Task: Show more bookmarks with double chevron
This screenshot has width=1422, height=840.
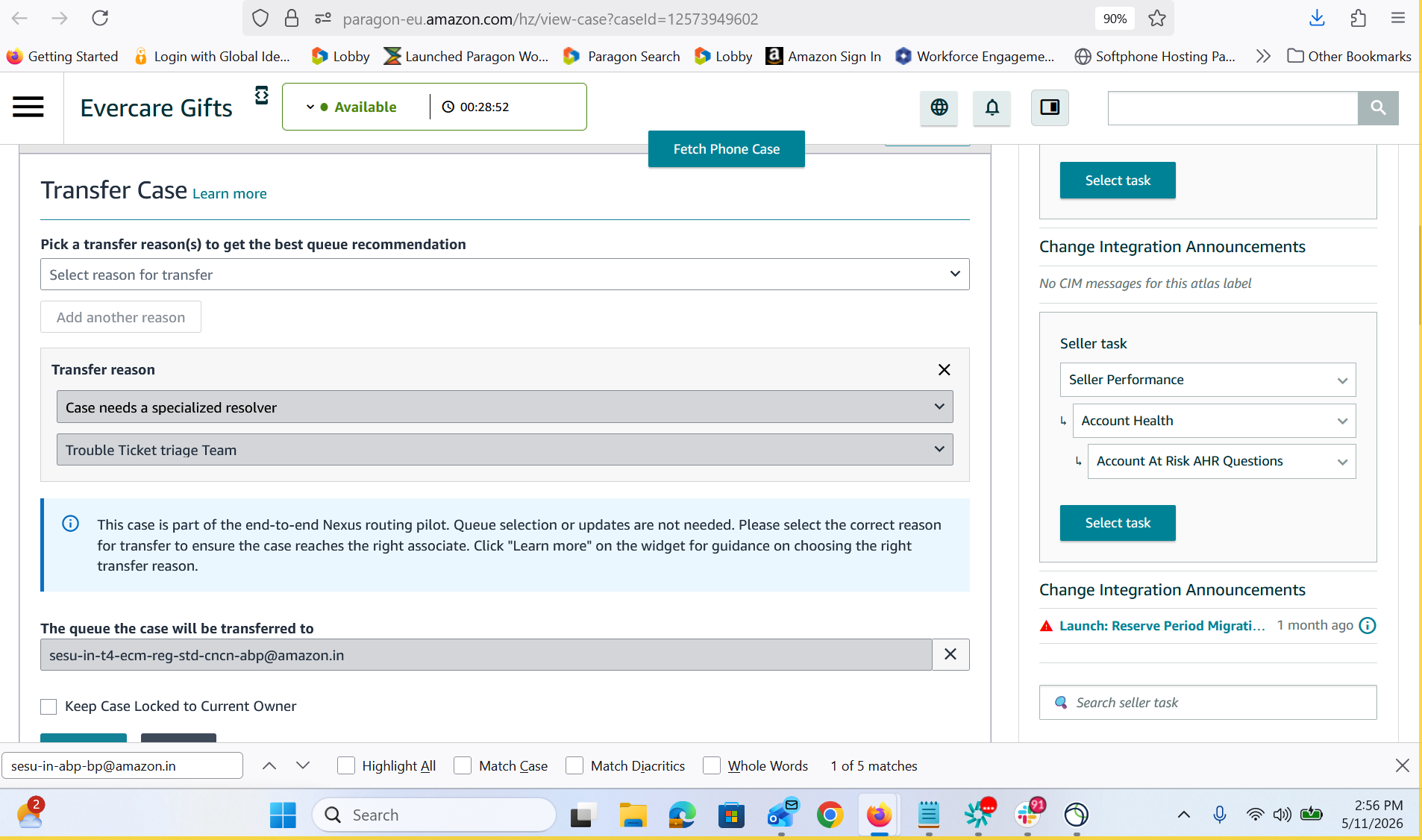Action: [x=1263, y=56]
